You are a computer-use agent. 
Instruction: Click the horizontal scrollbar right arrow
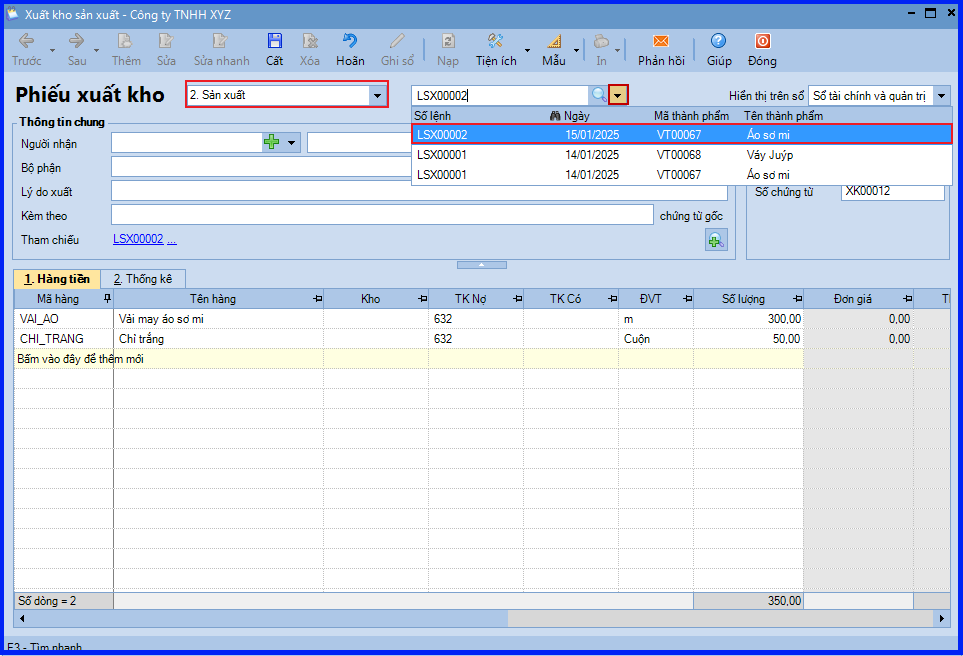(942, 619)
